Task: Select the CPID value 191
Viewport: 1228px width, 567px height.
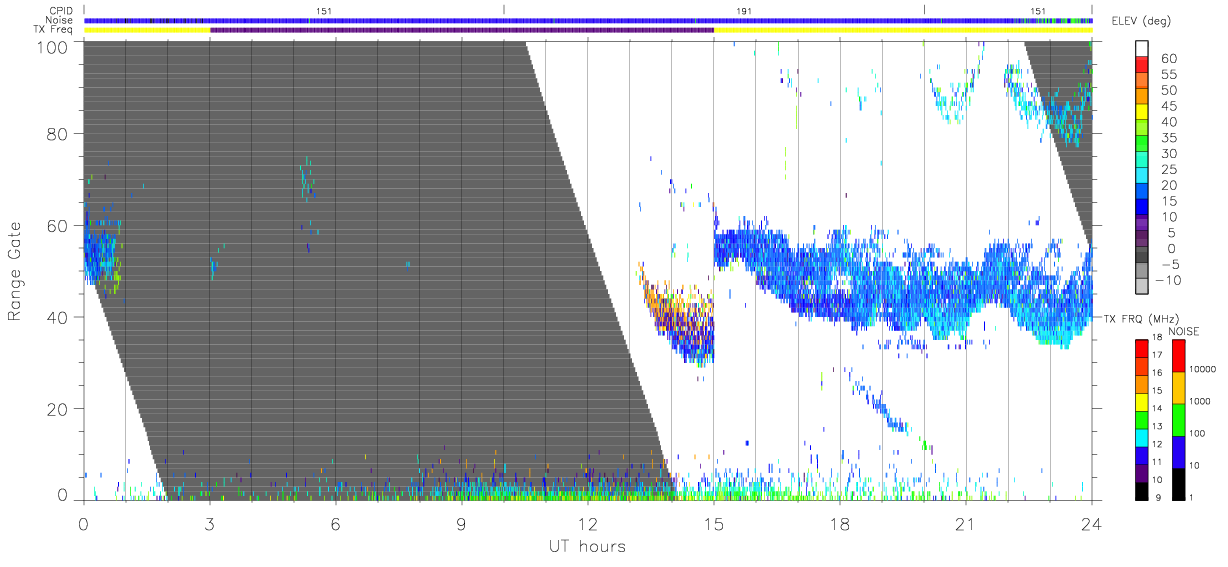Action: pos(743,11)
